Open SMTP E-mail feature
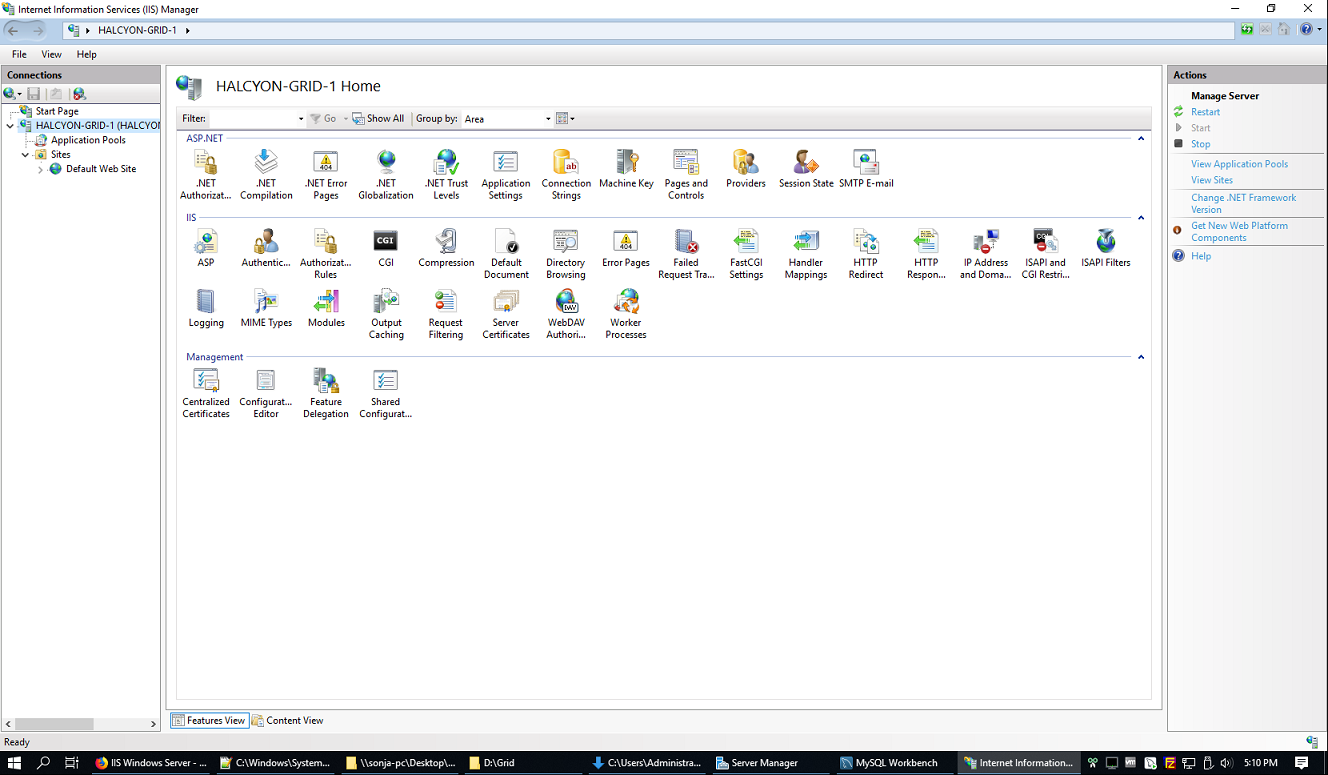Viewport: 1328px width, 775px height. click(866, 169)
